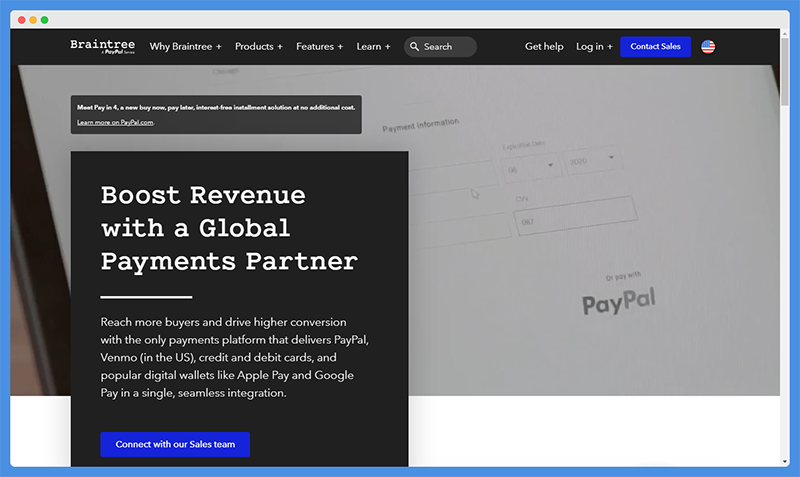Click the Braintree logo
This screenshot has height=477, width=800.
point(103,46)
